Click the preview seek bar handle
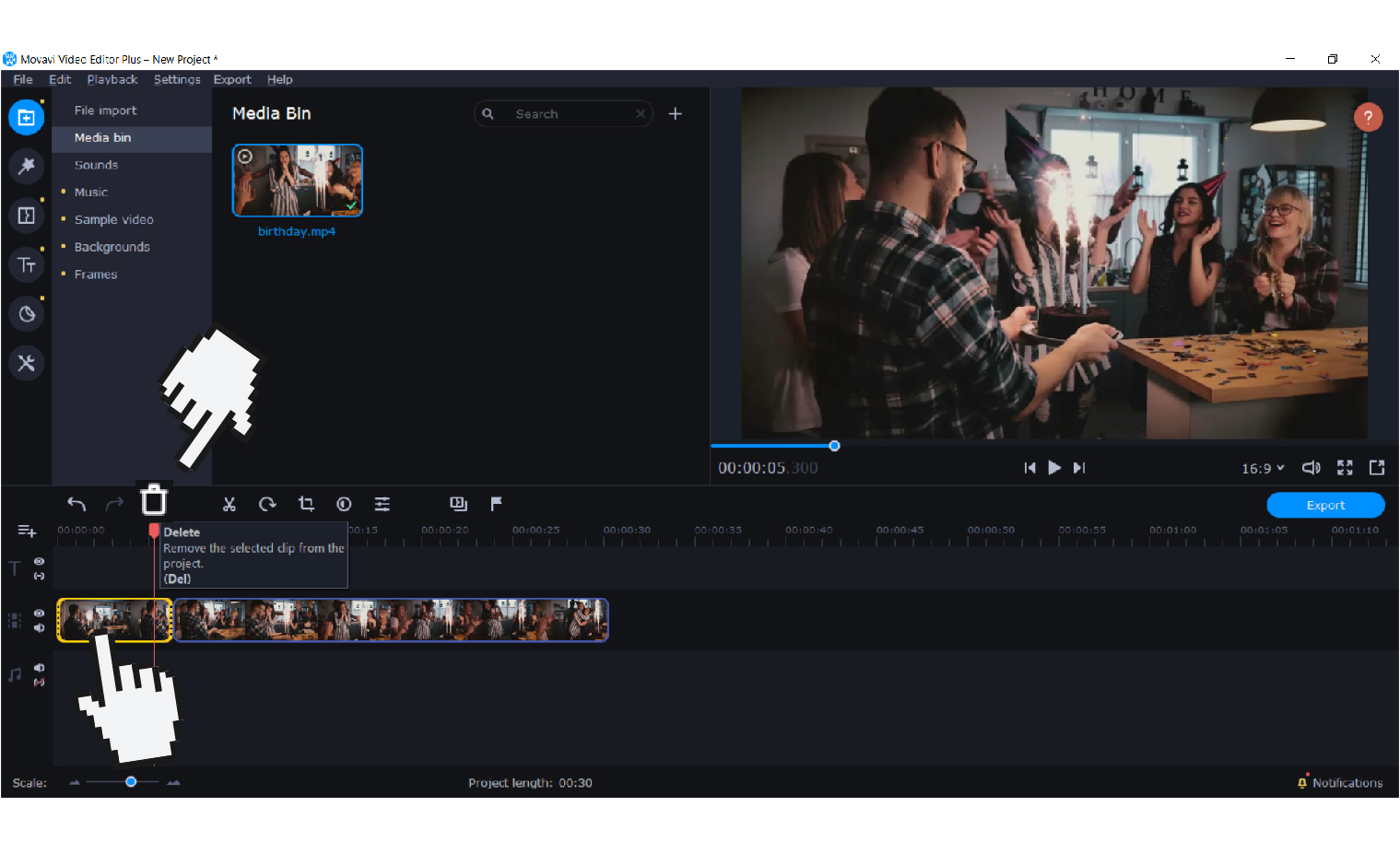 [x=834, y=446]
